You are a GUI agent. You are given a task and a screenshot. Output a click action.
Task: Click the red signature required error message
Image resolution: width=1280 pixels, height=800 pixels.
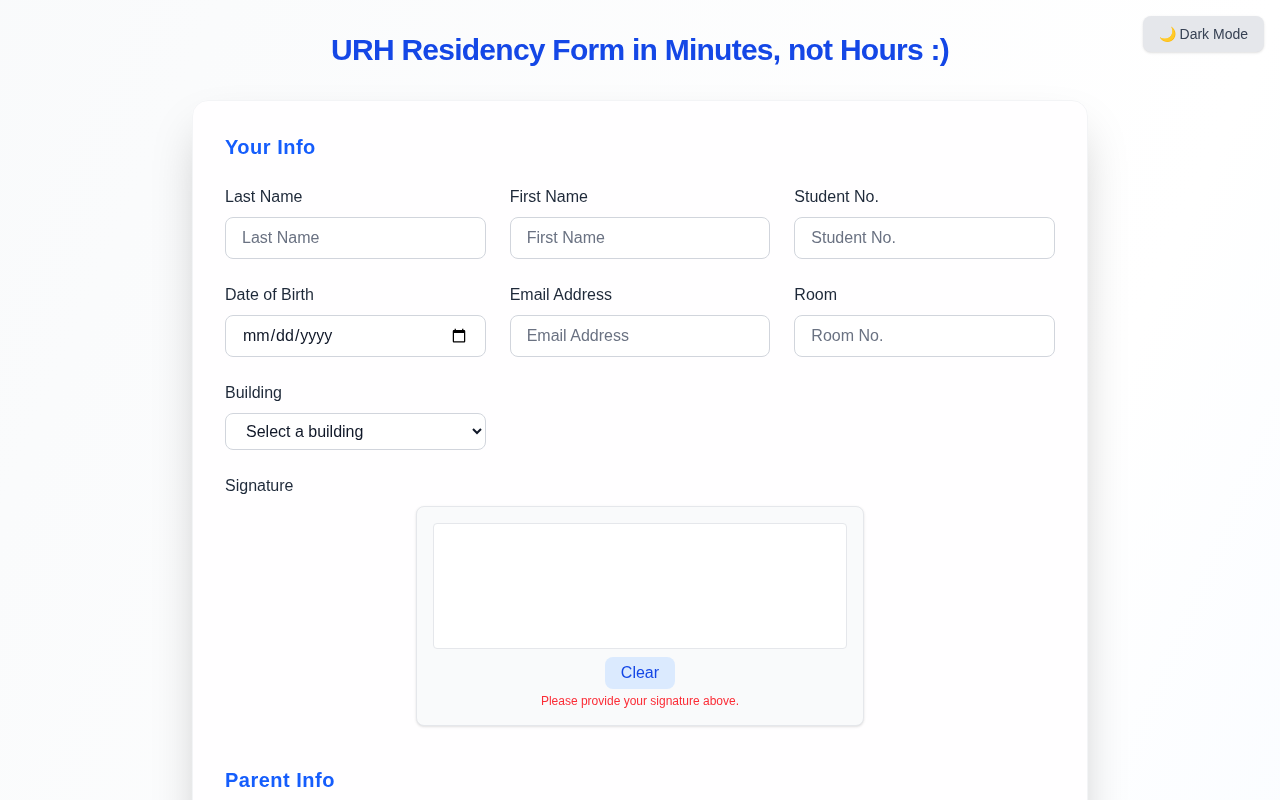639,701
